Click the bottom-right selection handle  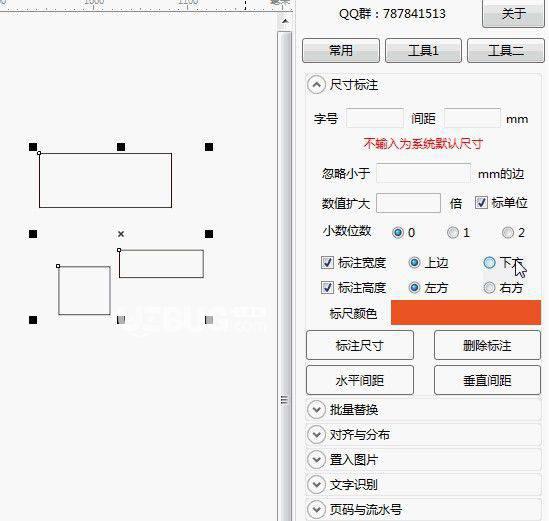pyautogui.click(x=209, y=320)
